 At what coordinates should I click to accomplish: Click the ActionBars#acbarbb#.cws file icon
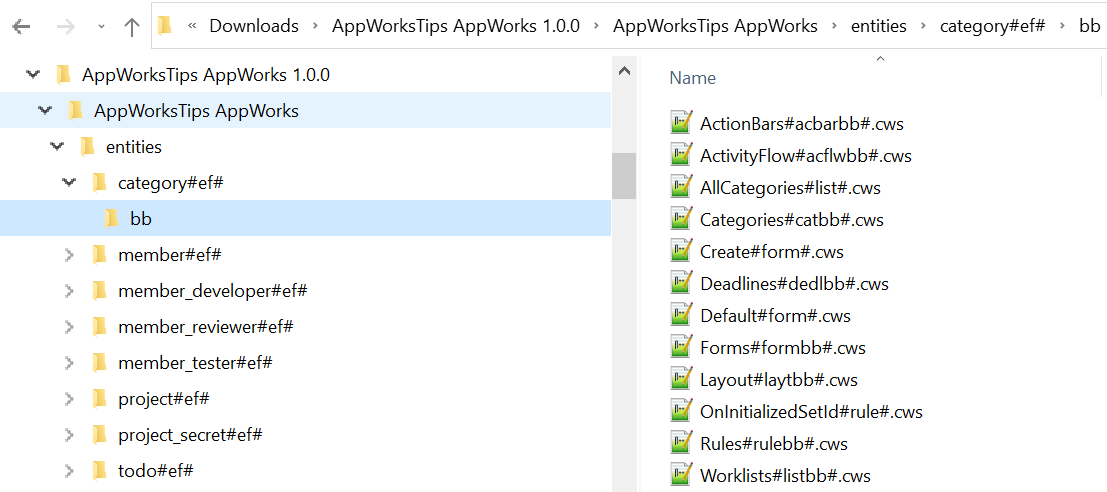(682, 124)
